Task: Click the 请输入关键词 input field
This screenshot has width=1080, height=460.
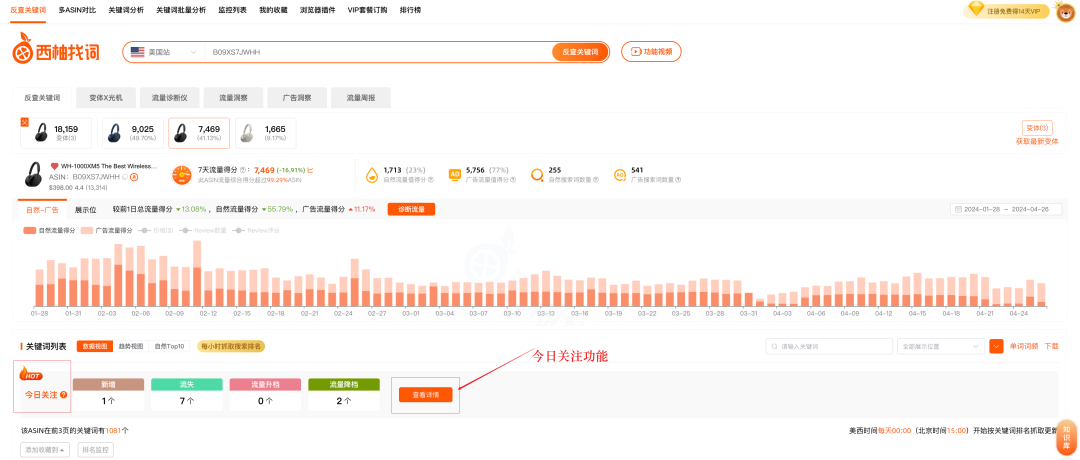Action: [829, 346]
